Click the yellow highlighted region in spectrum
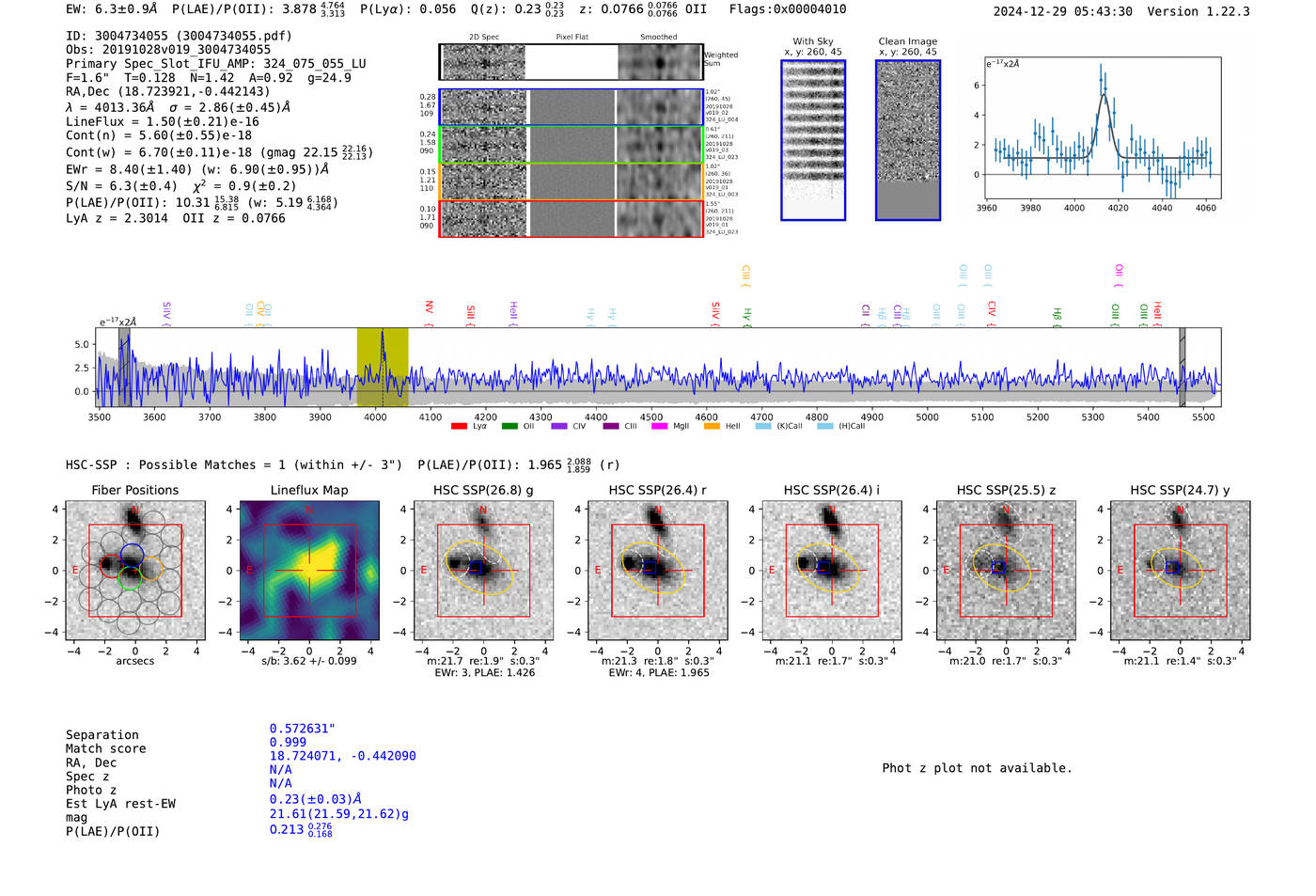This screenshot has height=896, width=1316. [383, 367]
